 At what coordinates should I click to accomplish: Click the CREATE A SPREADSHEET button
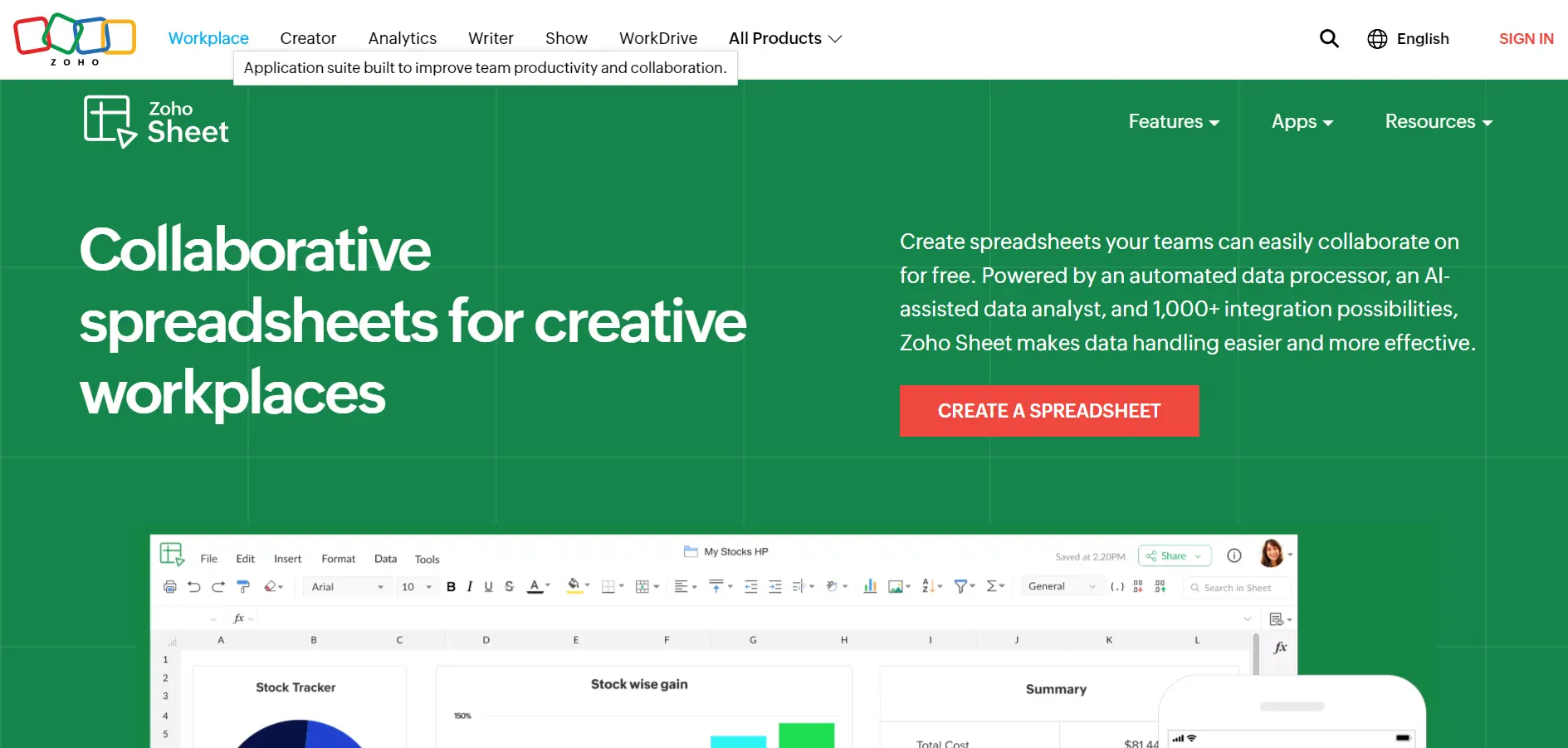pyautogui.click(x=1049, y=411)
